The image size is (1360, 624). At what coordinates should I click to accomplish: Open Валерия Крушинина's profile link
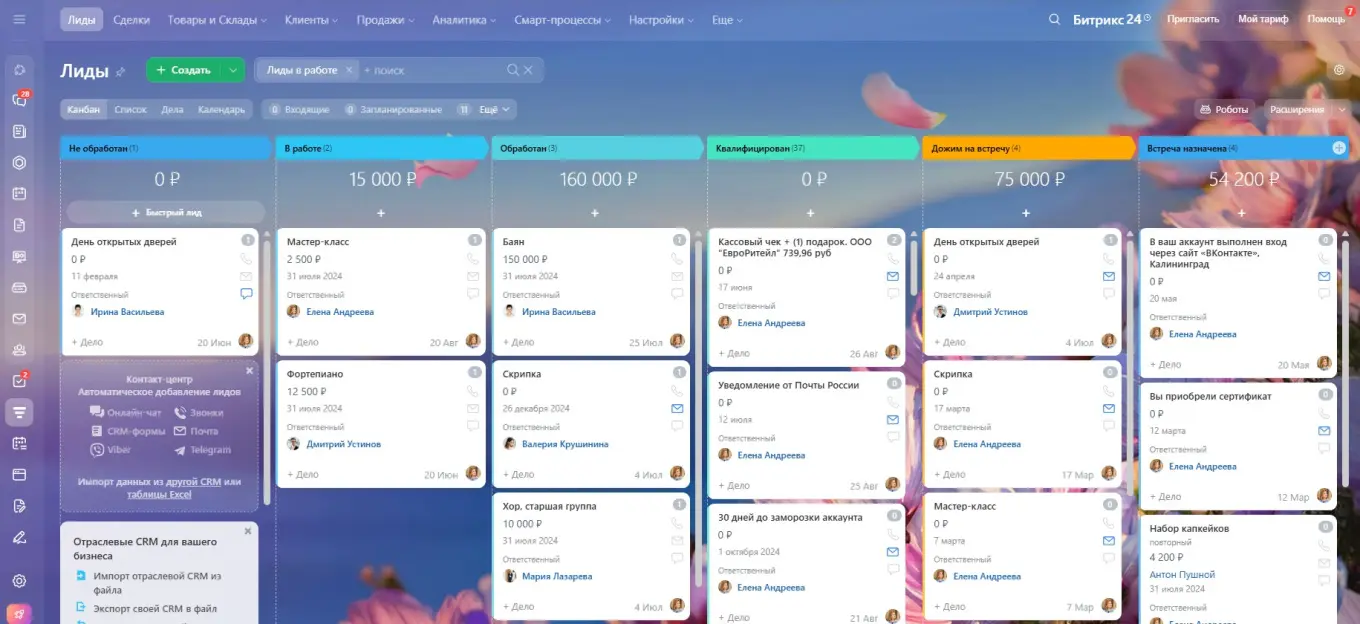[564, 444]
